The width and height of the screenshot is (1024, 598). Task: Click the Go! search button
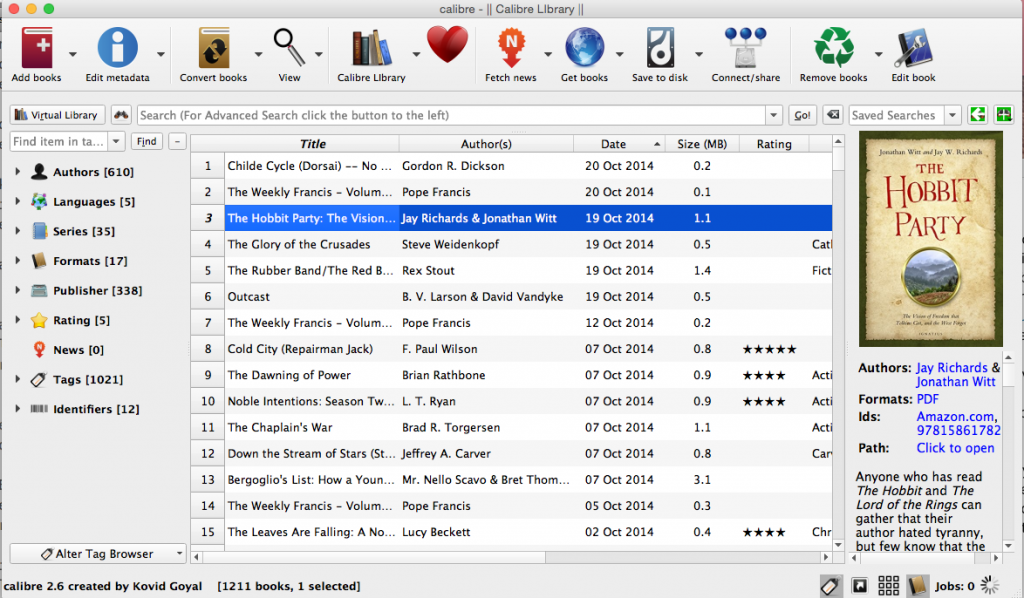[x=802, y=115]
